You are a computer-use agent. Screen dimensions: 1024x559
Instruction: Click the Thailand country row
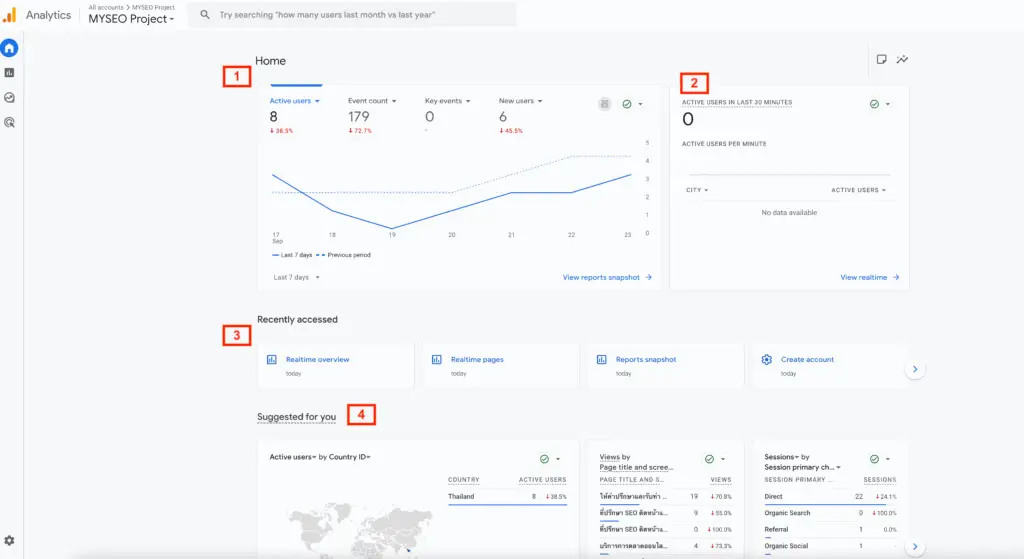pos(507,496)
